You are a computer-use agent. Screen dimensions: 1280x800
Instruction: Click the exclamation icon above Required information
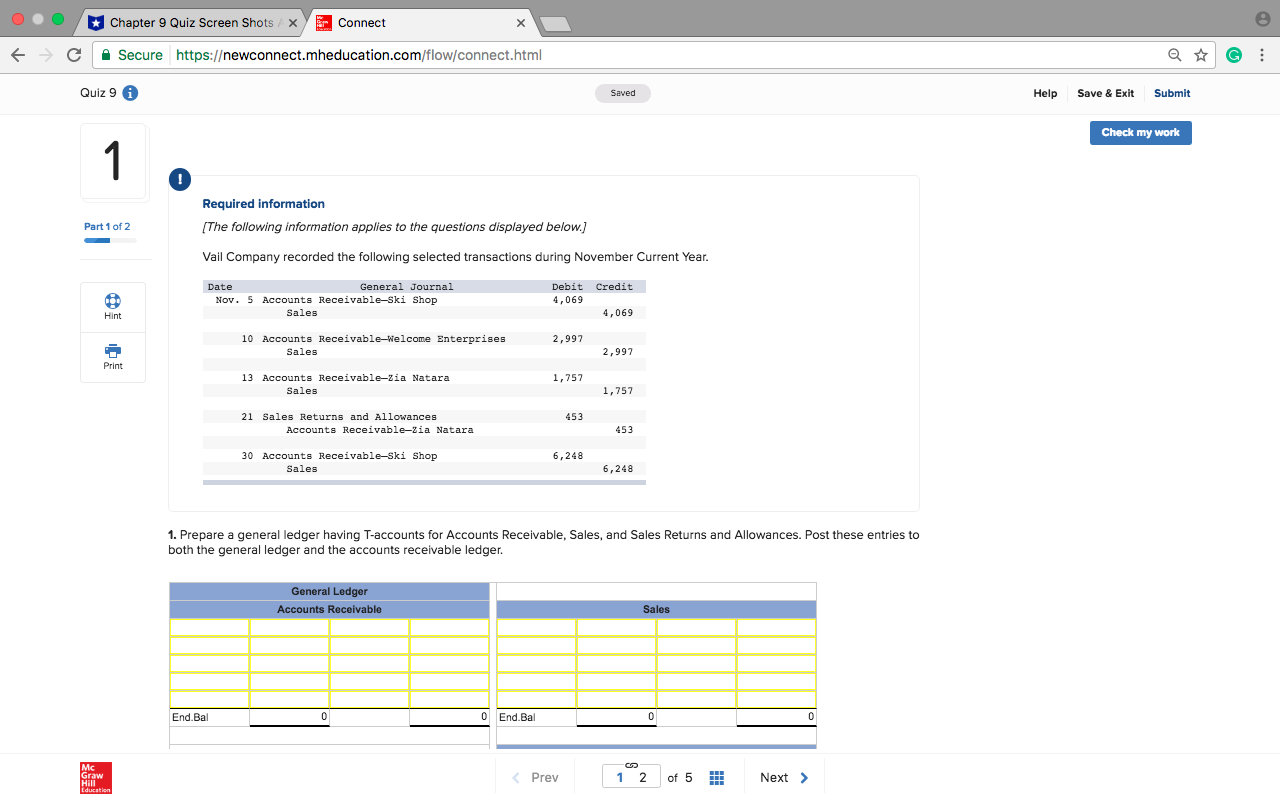coord(179,180)
